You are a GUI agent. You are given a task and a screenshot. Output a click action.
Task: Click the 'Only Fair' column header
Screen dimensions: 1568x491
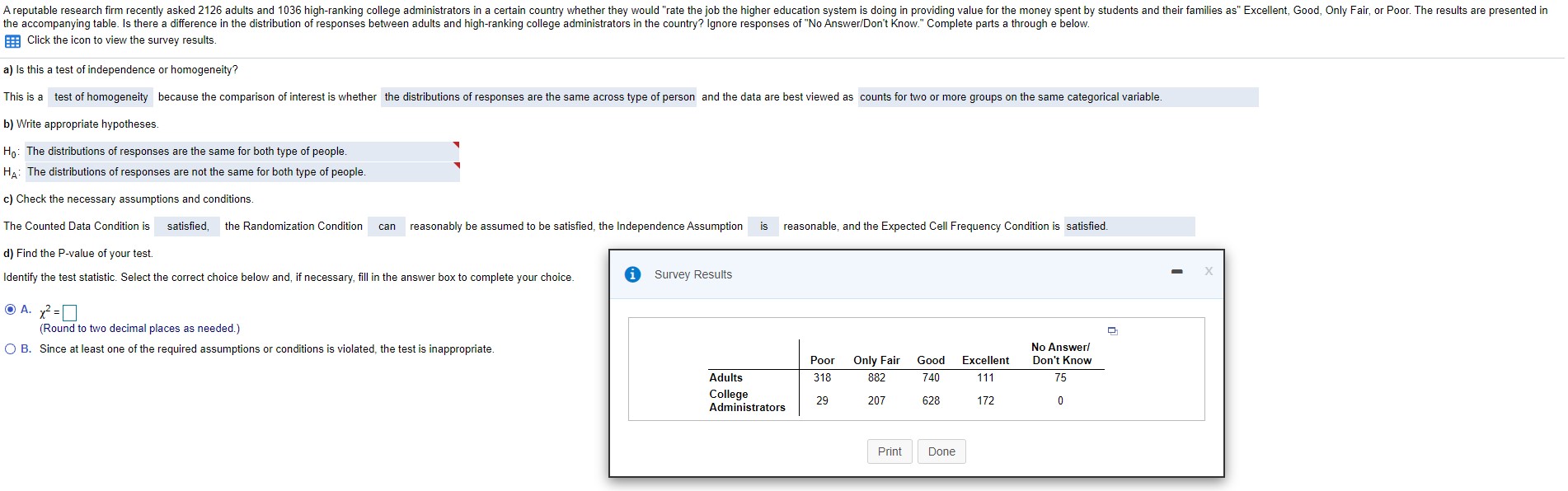(876, 361)
